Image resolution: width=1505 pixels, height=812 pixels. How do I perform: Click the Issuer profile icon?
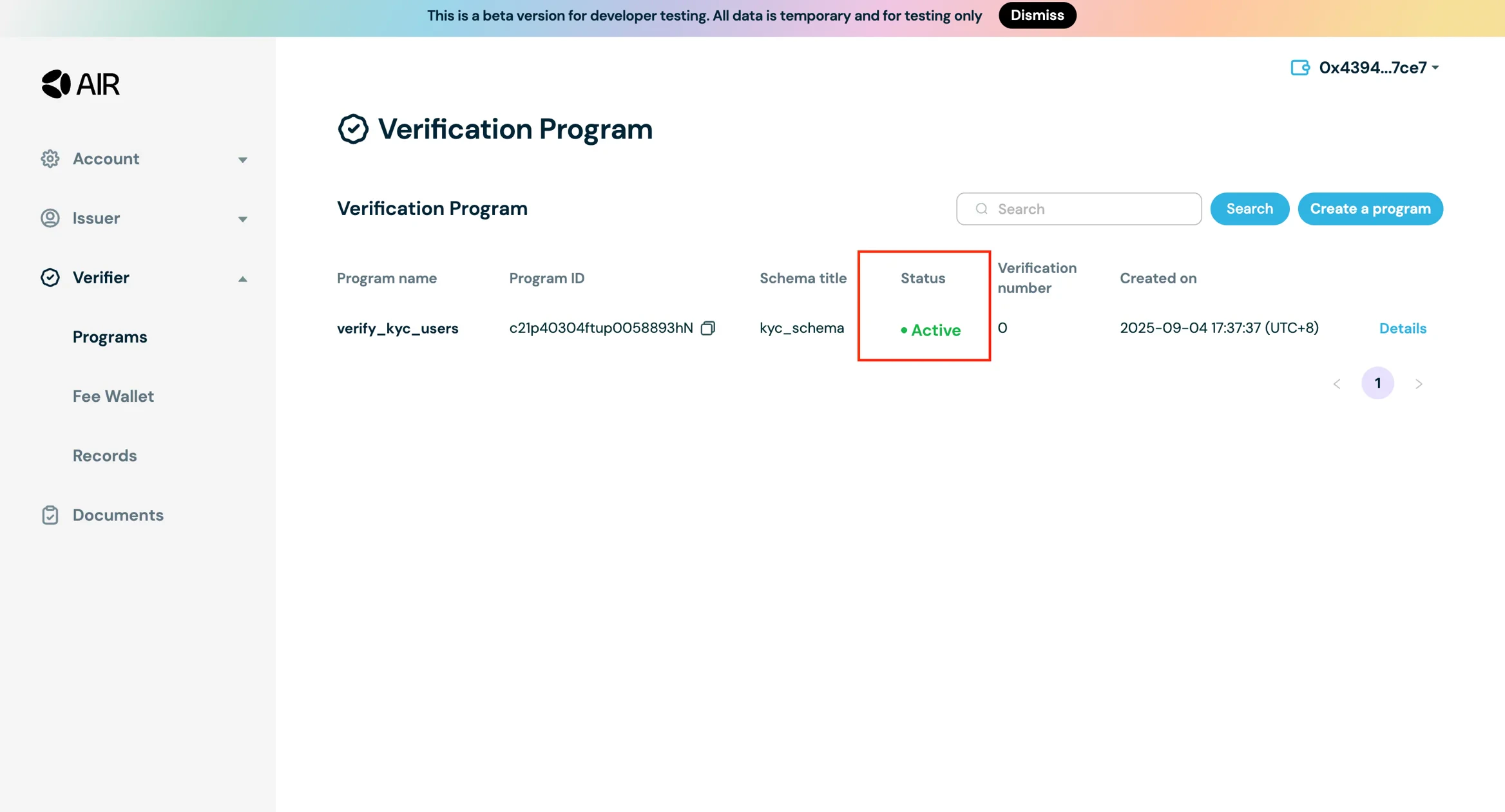tap(50, 218)
